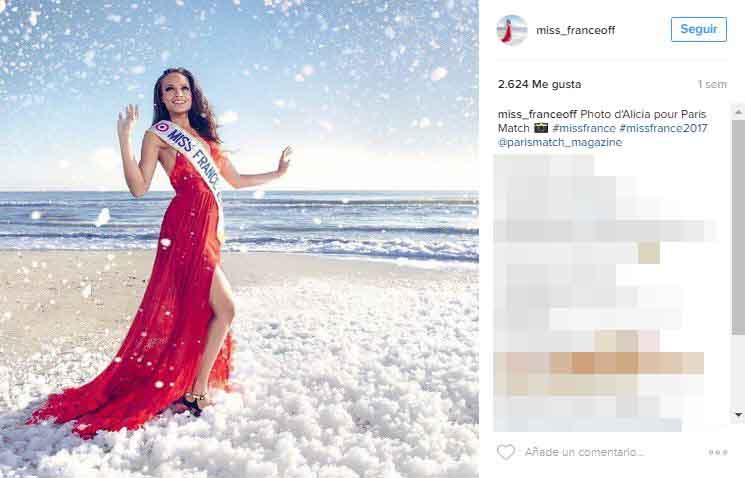Click the beach photo of the post

239,239
